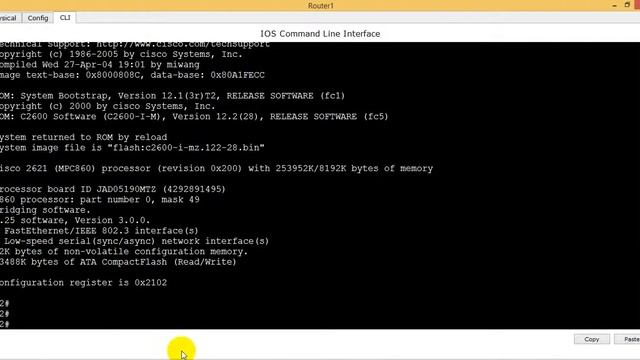Viewport: 640px width, 360px height.
Task: Click the 'System returned to ROM by reload' line
Action: [83, 137]
